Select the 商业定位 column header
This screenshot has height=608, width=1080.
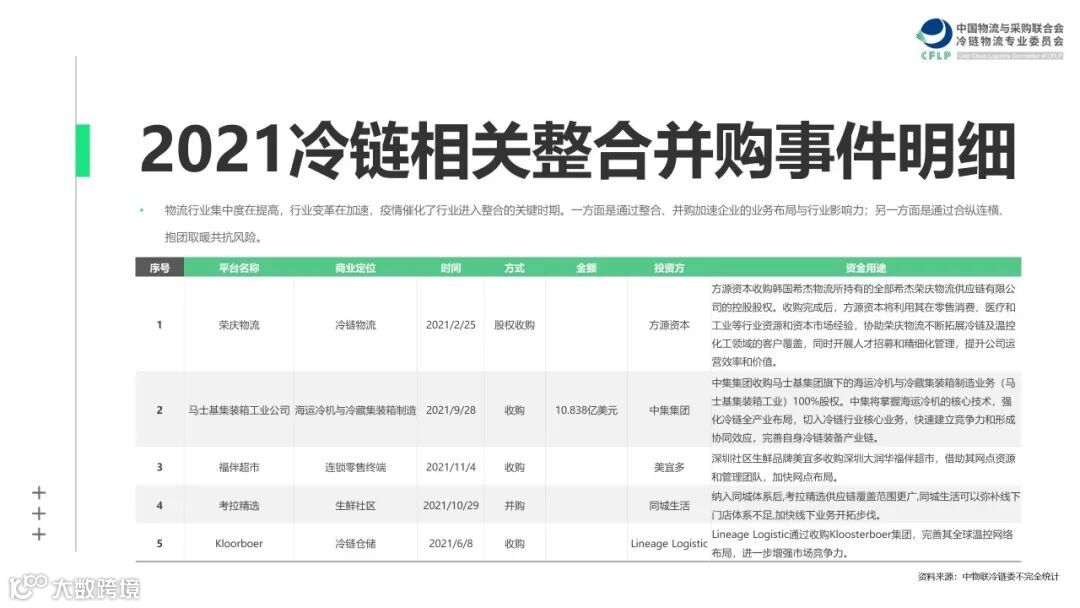355,268
